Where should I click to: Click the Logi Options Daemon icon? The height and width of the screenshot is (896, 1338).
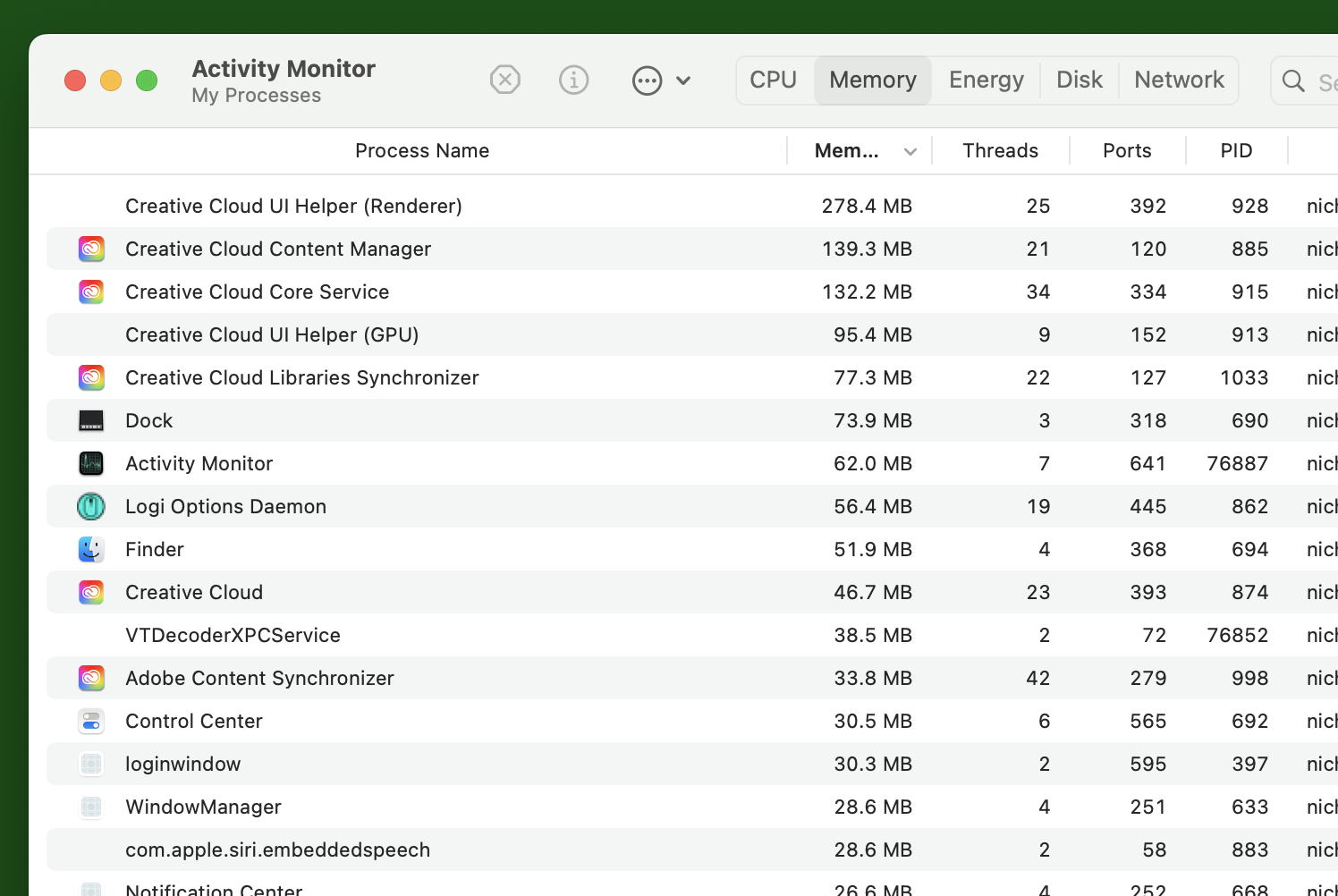pos(91,506)
